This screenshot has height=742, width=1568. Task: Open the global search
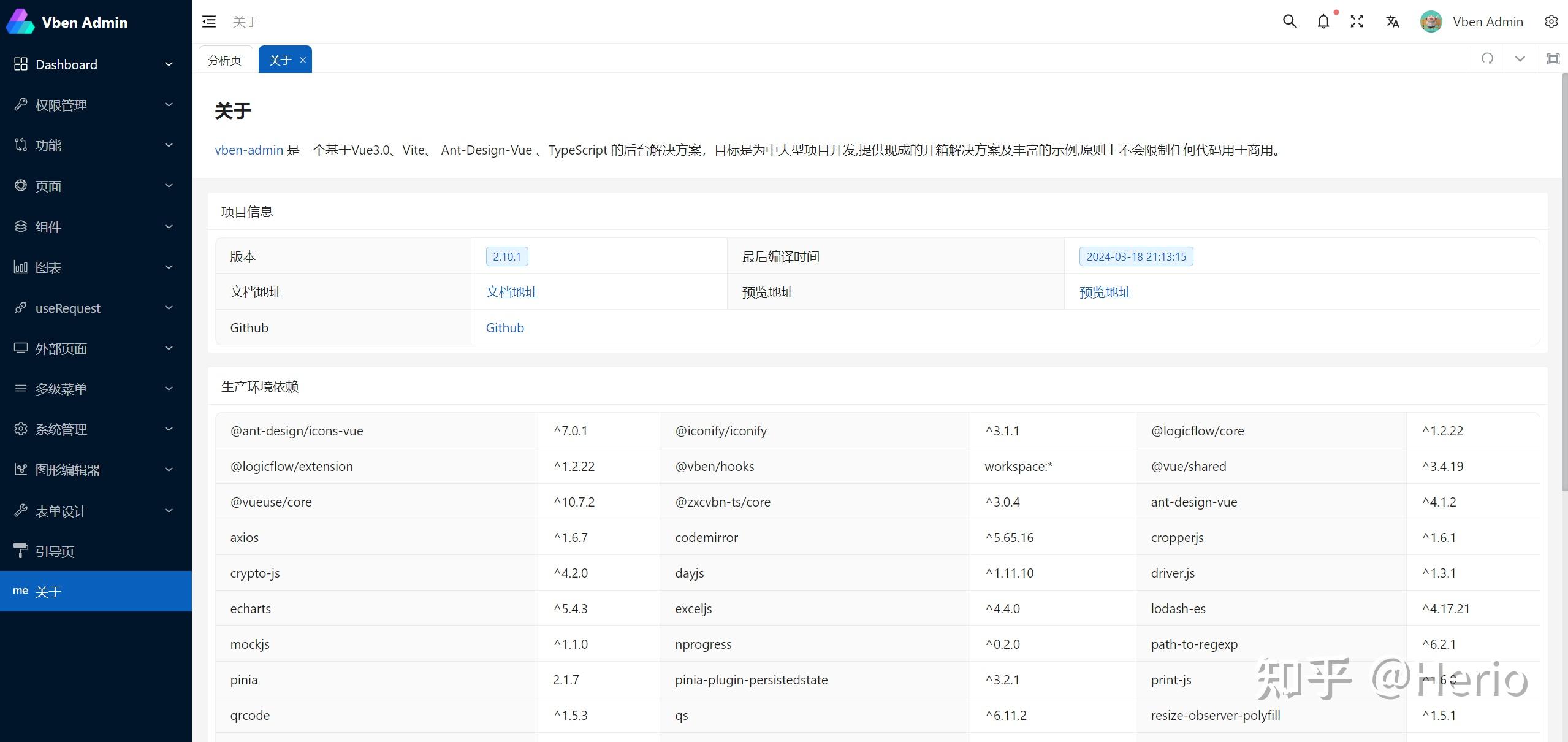click(x=1288, y=21)
